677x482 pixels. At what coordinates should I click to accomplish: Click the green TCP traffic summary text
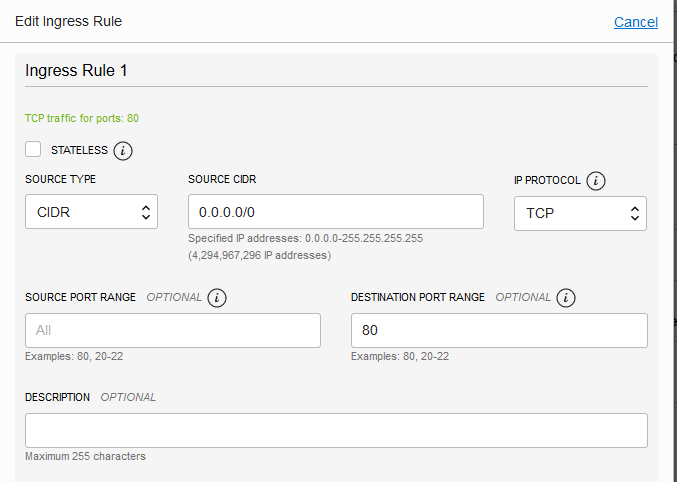coord(81,118)
